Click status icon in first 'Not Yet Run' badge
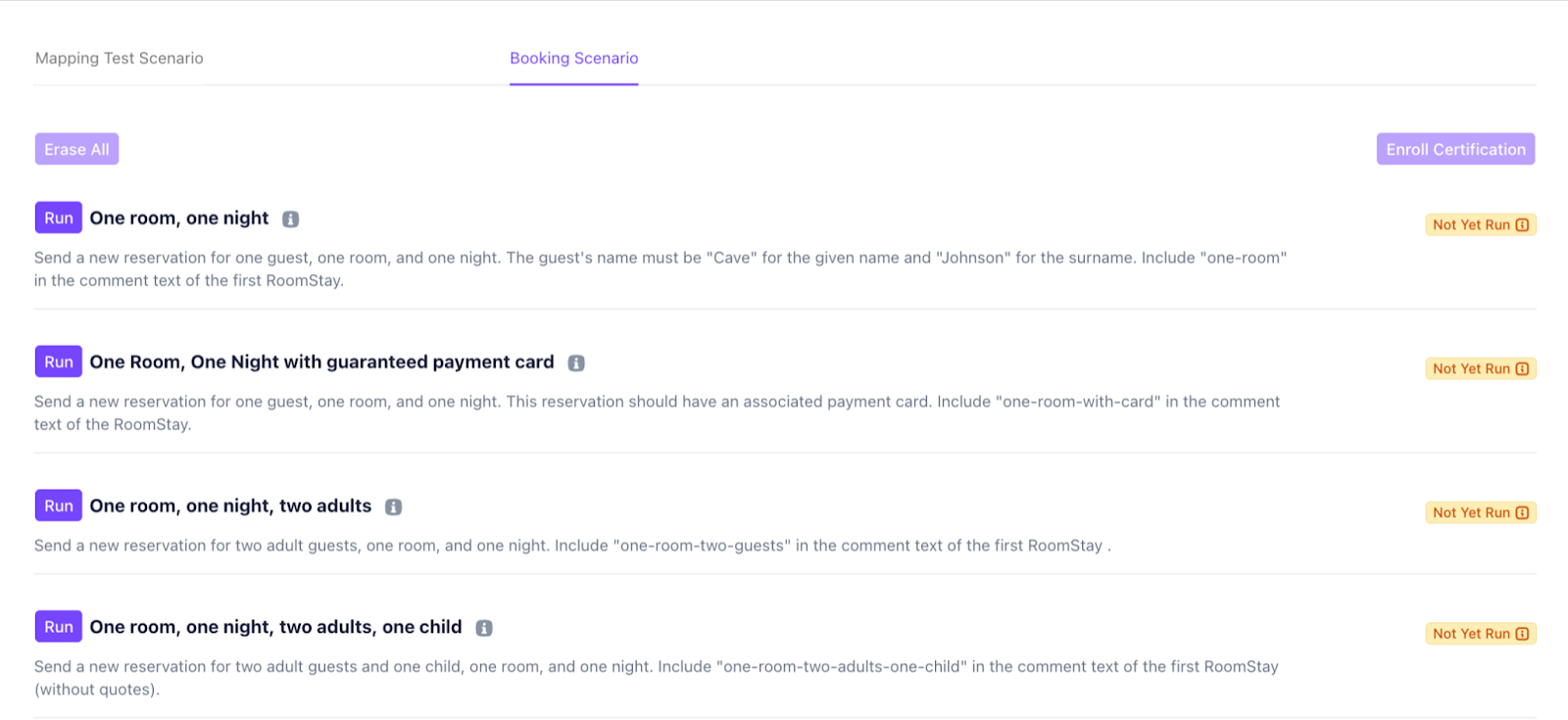The image size is (1568, 720). [1522, 225]
